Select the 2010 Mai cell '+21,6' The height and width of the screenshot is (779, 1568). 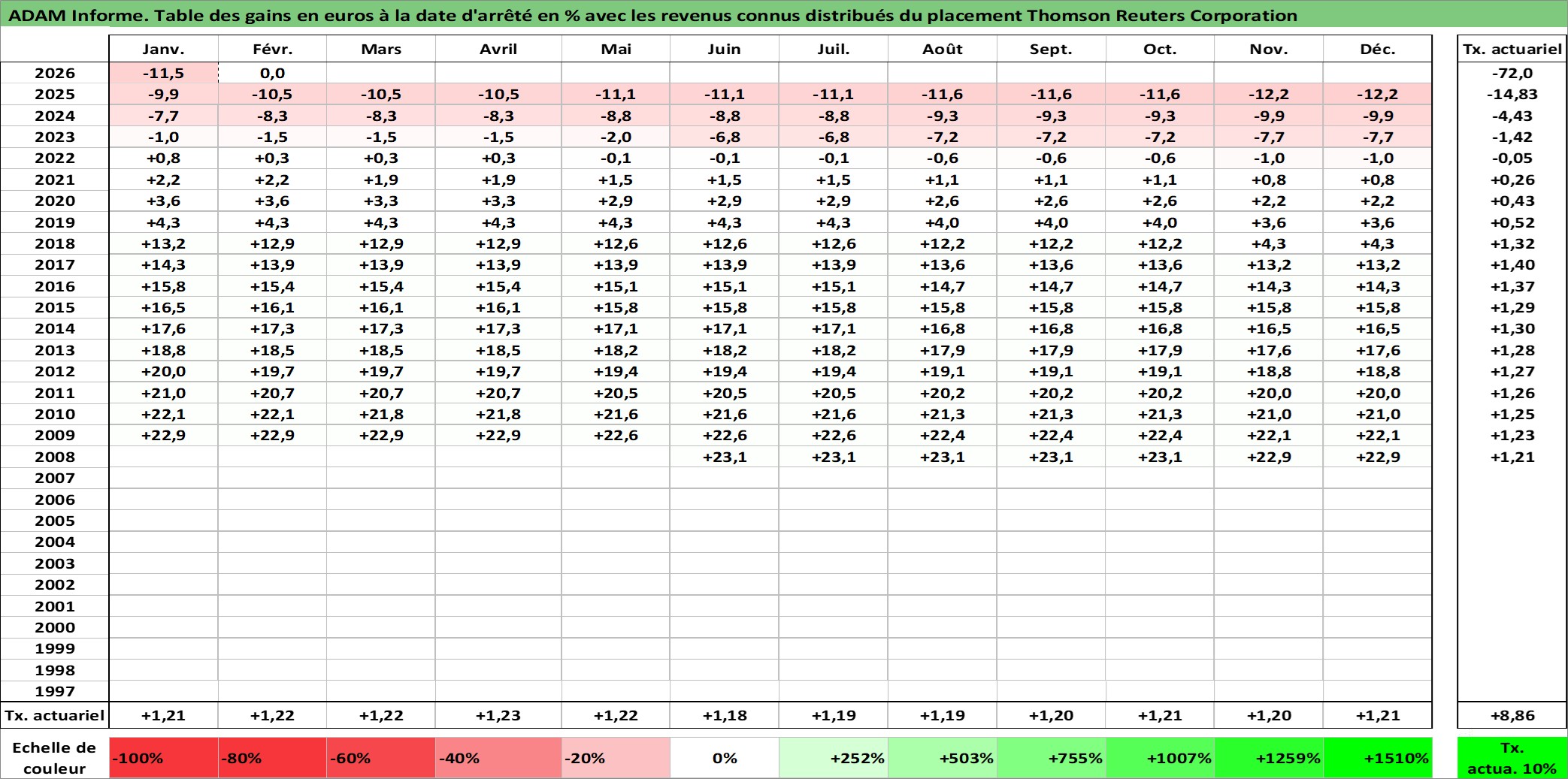tap(616, 414)
